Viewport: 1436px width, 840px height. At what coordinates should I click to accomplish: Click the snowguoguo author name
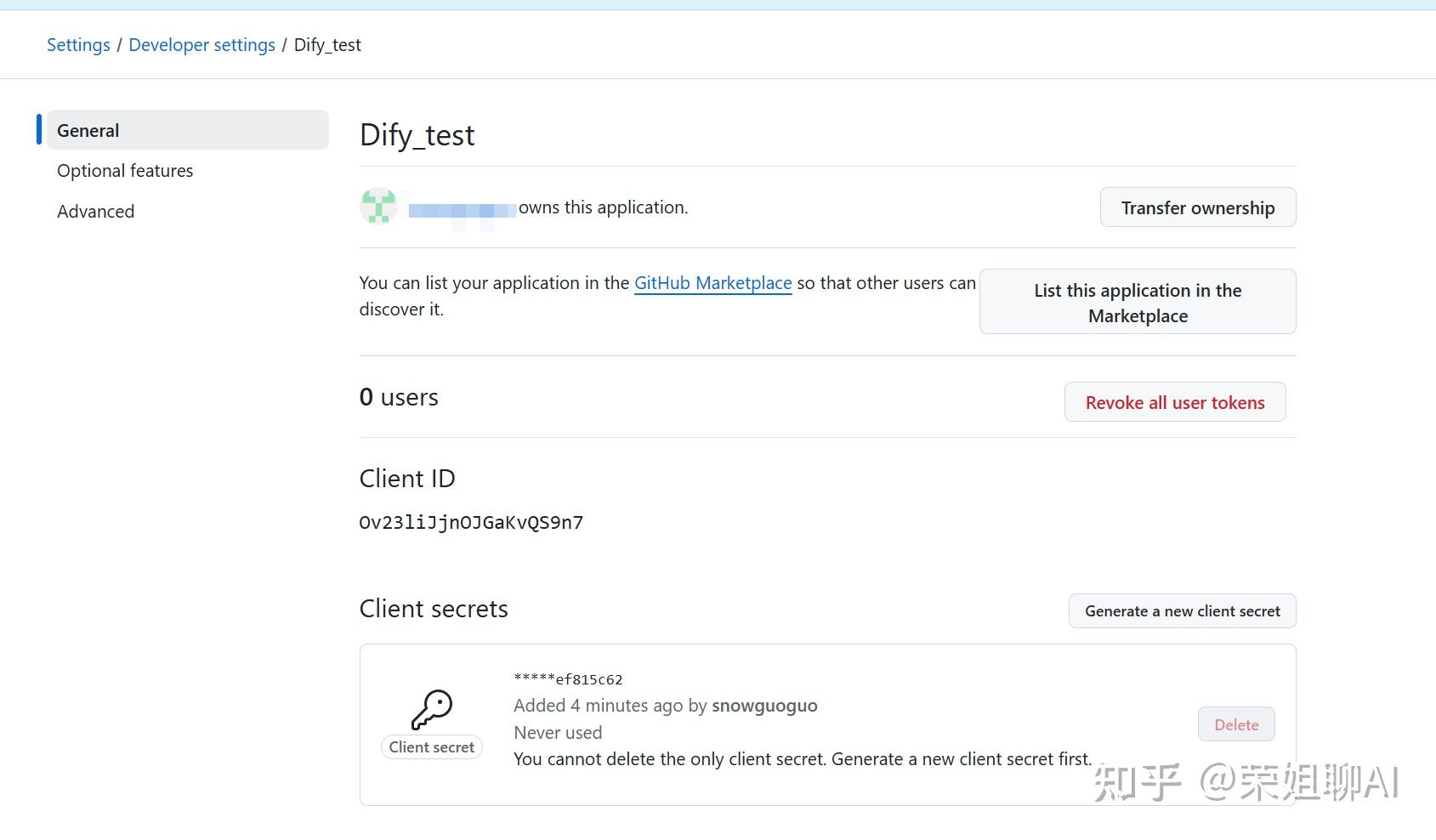click(x=763, y=705)
